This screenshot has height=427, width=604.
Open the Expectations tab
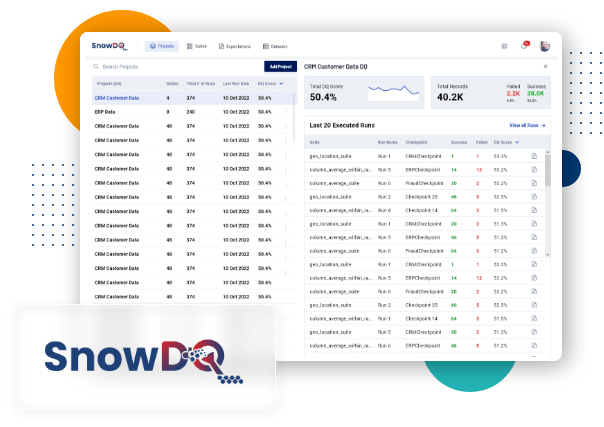coord(235,46)
